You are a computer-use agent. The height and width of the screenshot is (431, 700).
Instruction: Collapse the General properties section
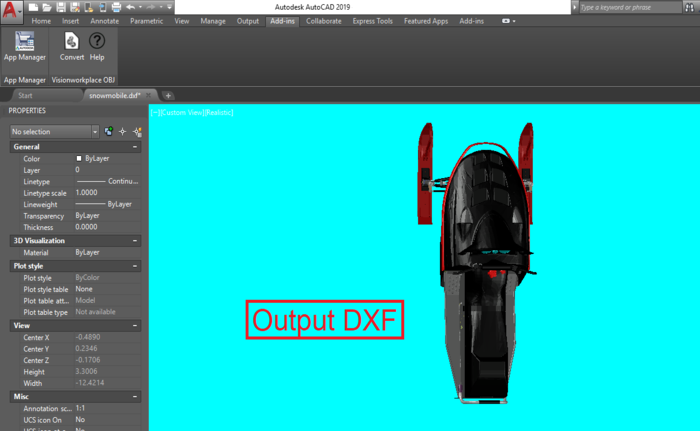coord(135,146)
